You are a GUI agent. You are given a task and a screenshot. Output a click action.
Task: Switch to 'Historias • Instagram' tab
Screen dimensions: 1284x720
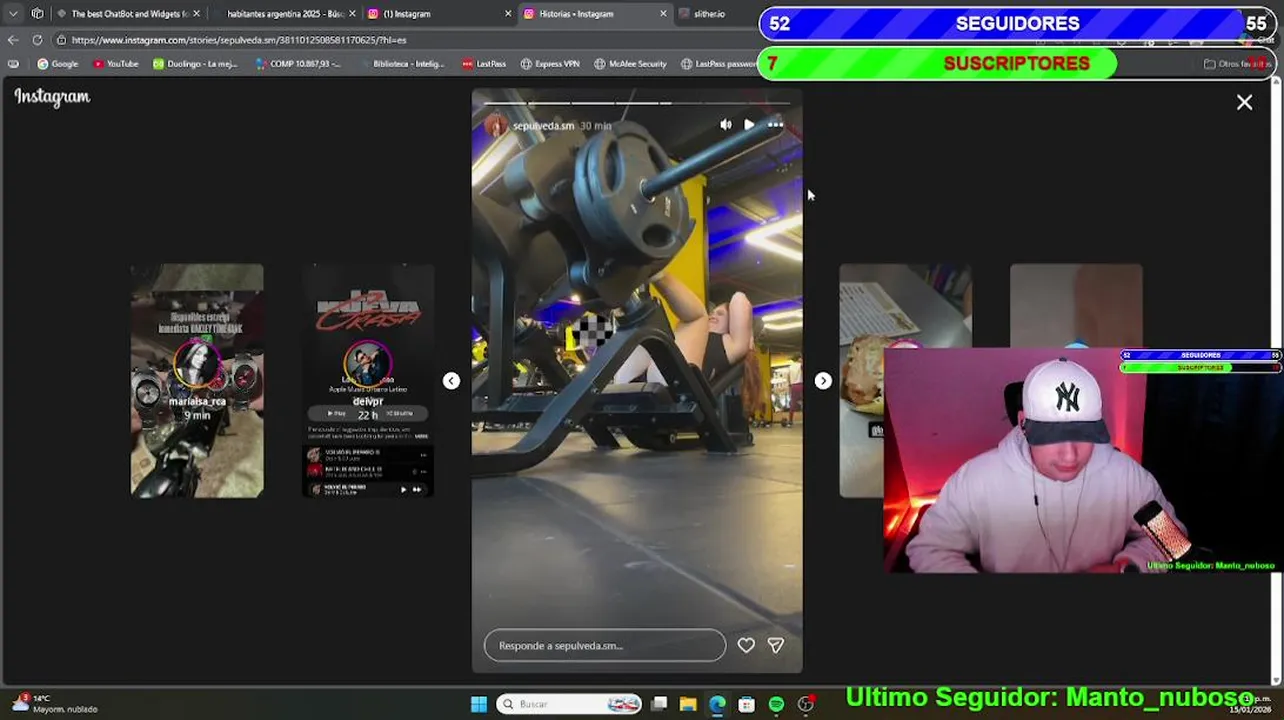(x=595, y=14)
